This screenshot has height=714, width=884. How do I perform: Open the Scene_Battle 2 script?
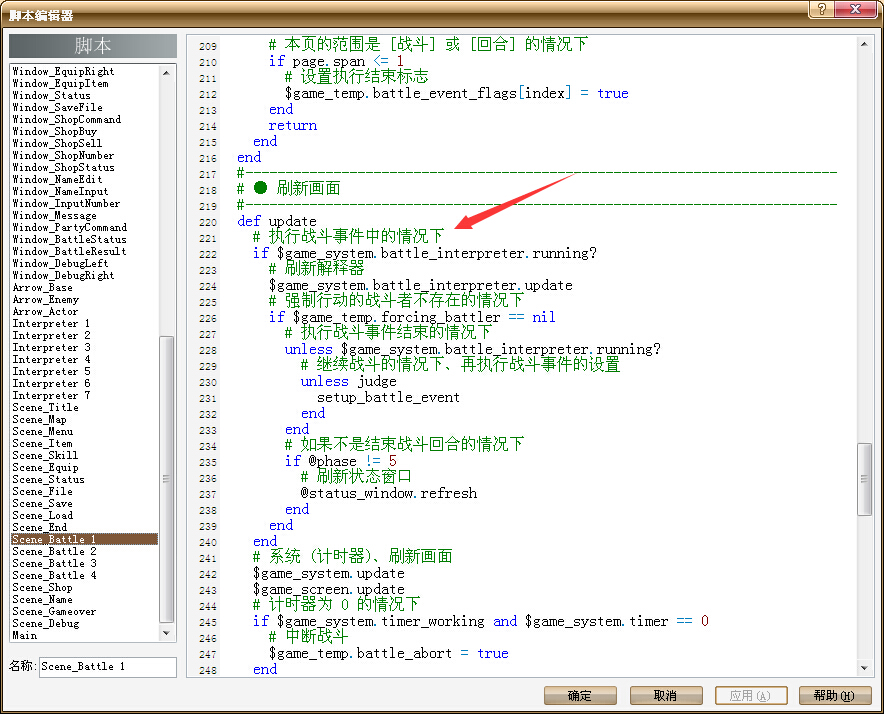point(55,552)
